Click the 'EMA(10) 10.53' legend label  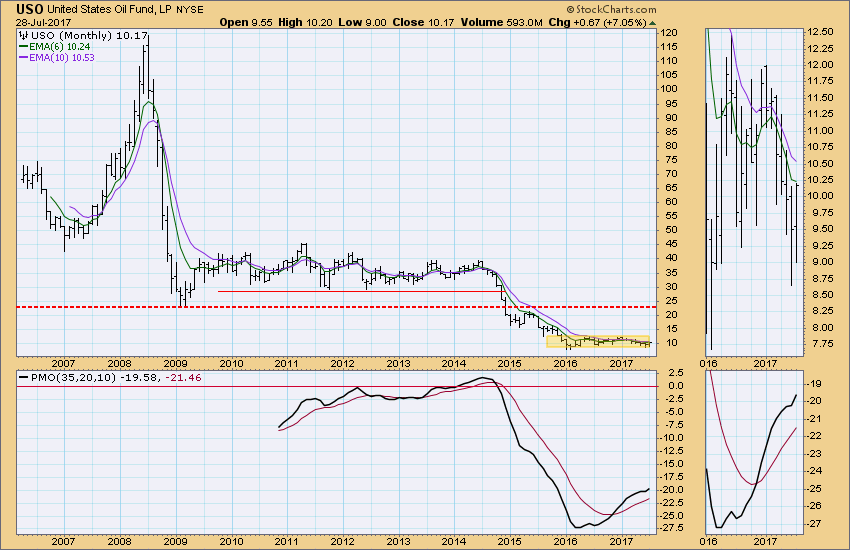(x=62, y=57)
